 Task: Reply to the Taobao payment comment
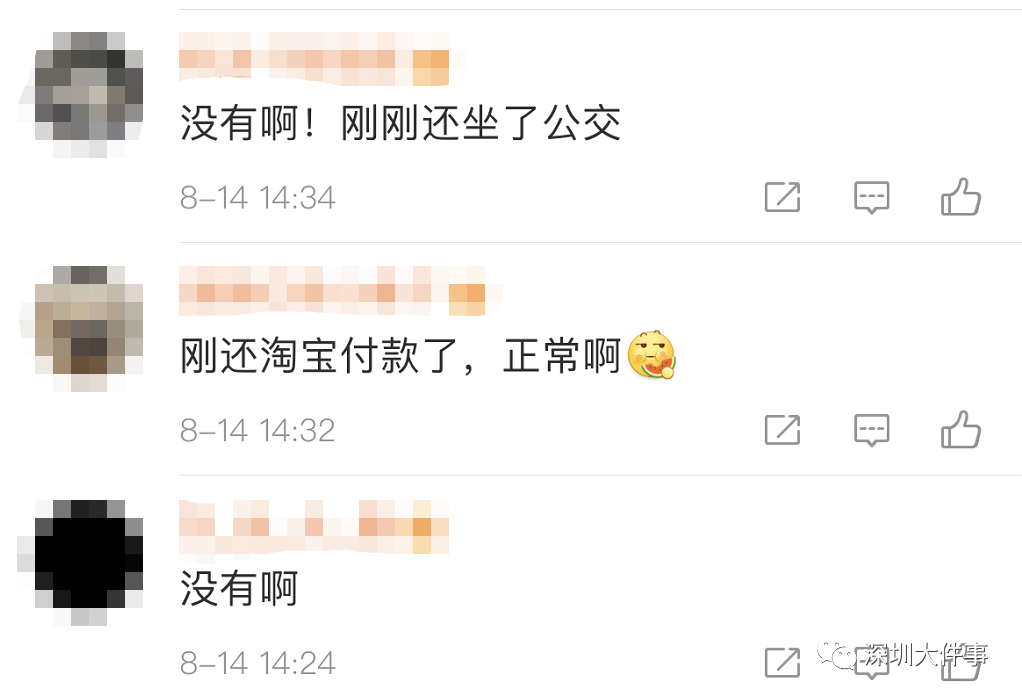[x=871, y=430]
